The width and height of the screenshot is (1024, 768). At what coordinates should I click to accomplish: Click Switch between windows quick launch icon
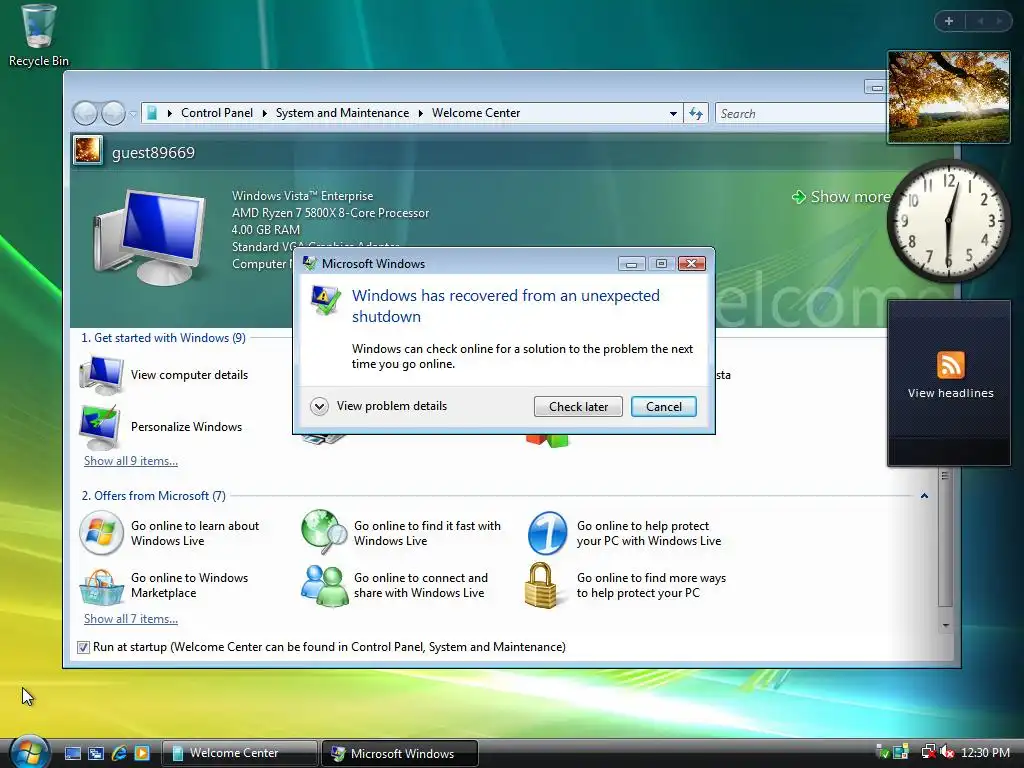tap(96, 753)
